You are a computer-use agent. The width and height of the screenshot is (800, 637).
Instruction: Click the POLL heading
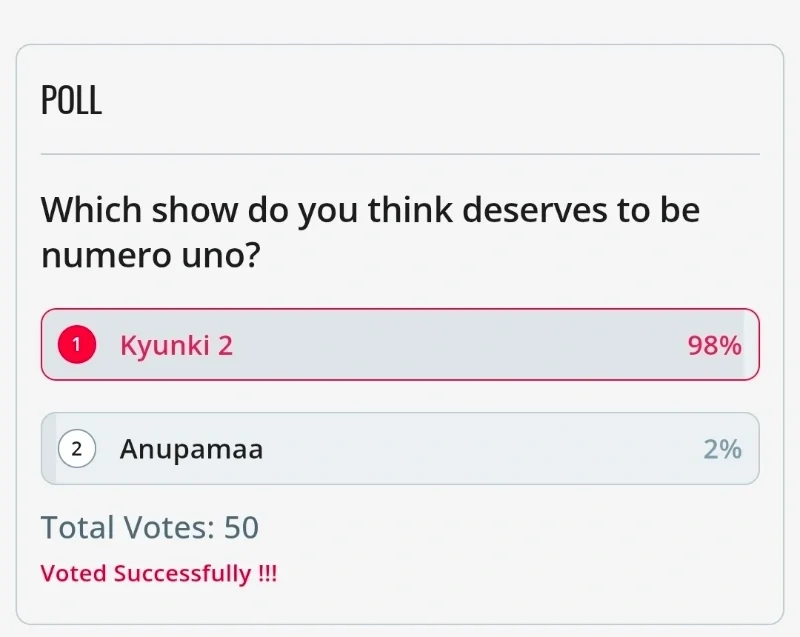tap(71, 100)
